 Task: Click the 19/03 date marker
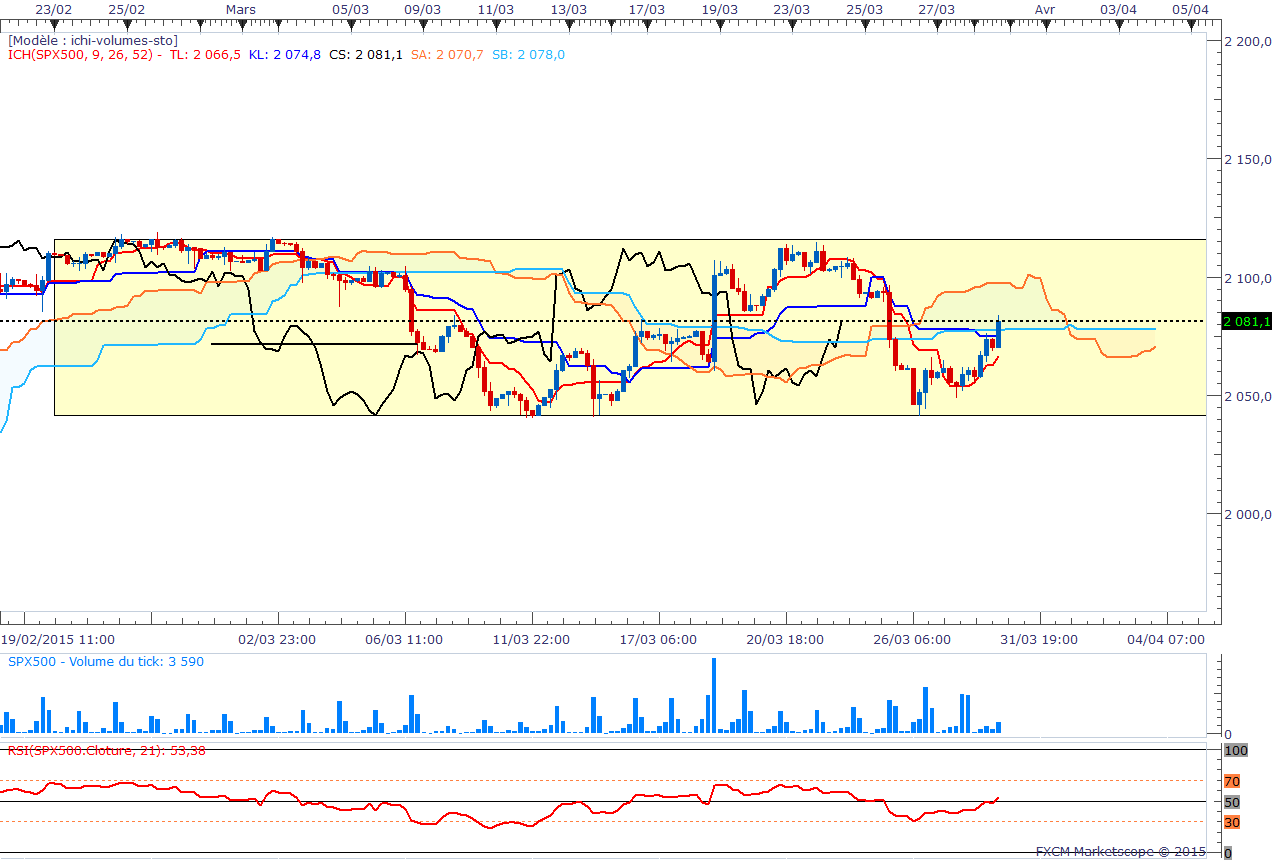[x=720, y=9]
